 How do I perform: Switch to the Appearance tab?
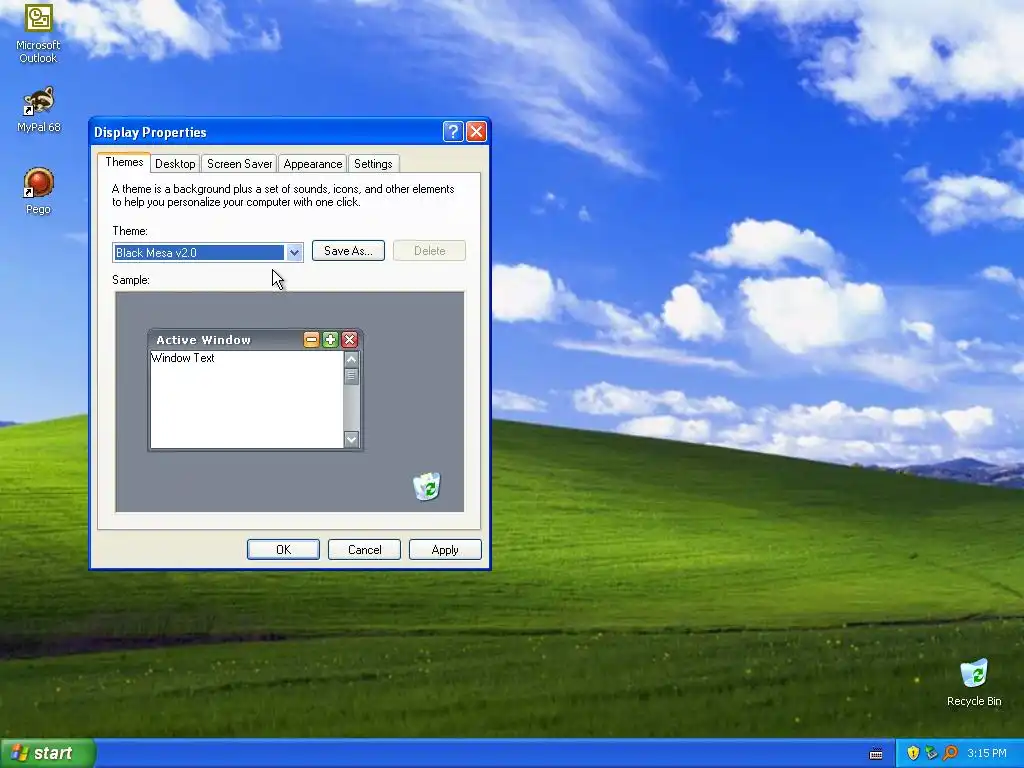point(312,164)
